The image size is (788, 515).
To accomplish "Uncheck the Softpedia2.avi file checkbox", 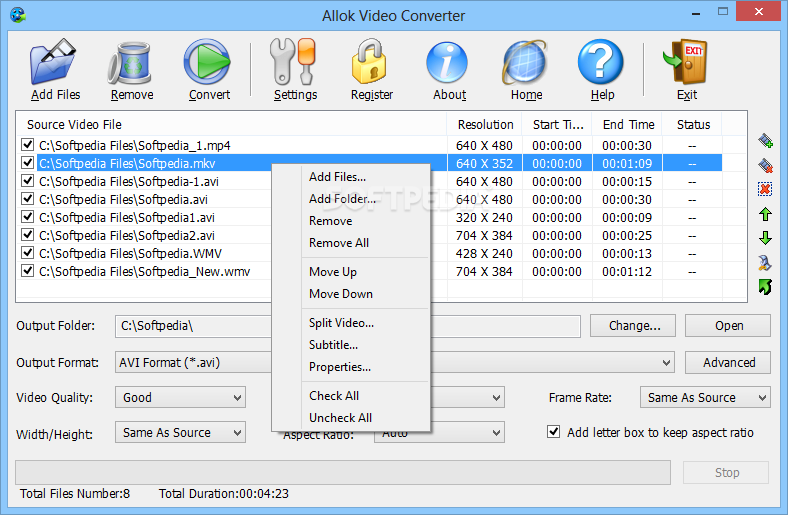I will (27, 235).
